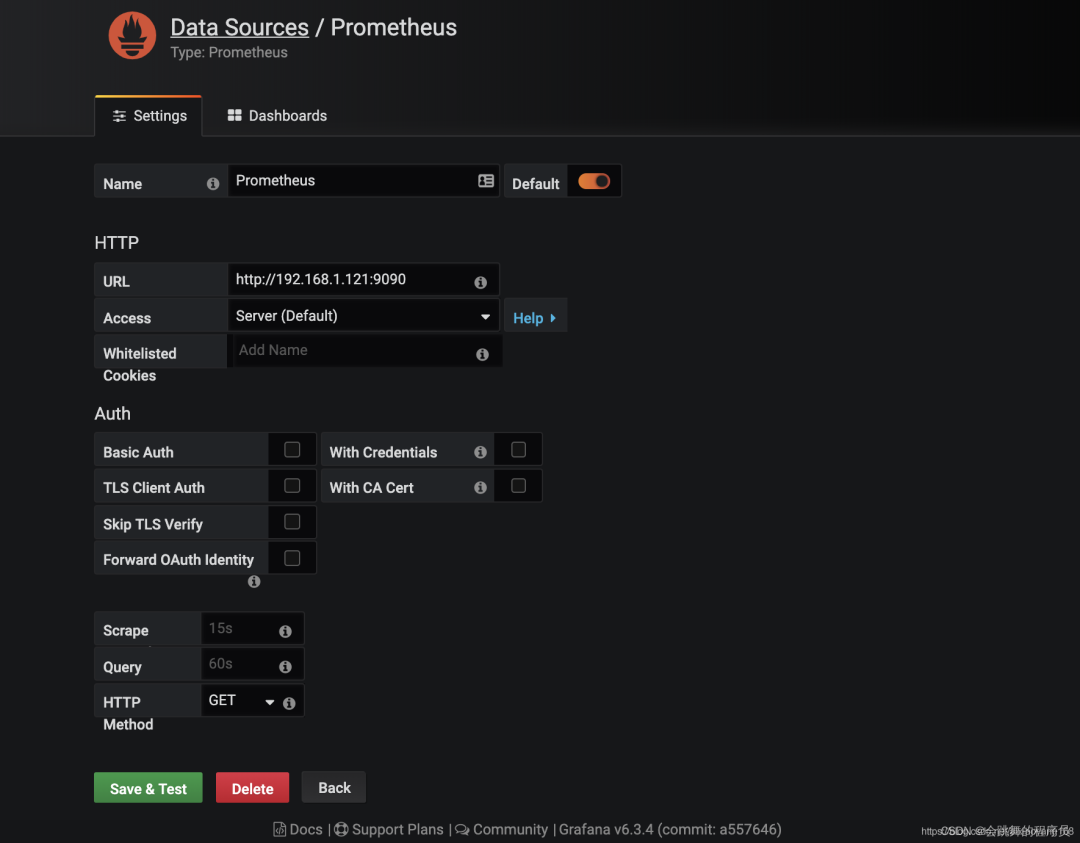Toggle the Default data source switch
Screen dimensions: 1080x843
[x=594, y=181]
